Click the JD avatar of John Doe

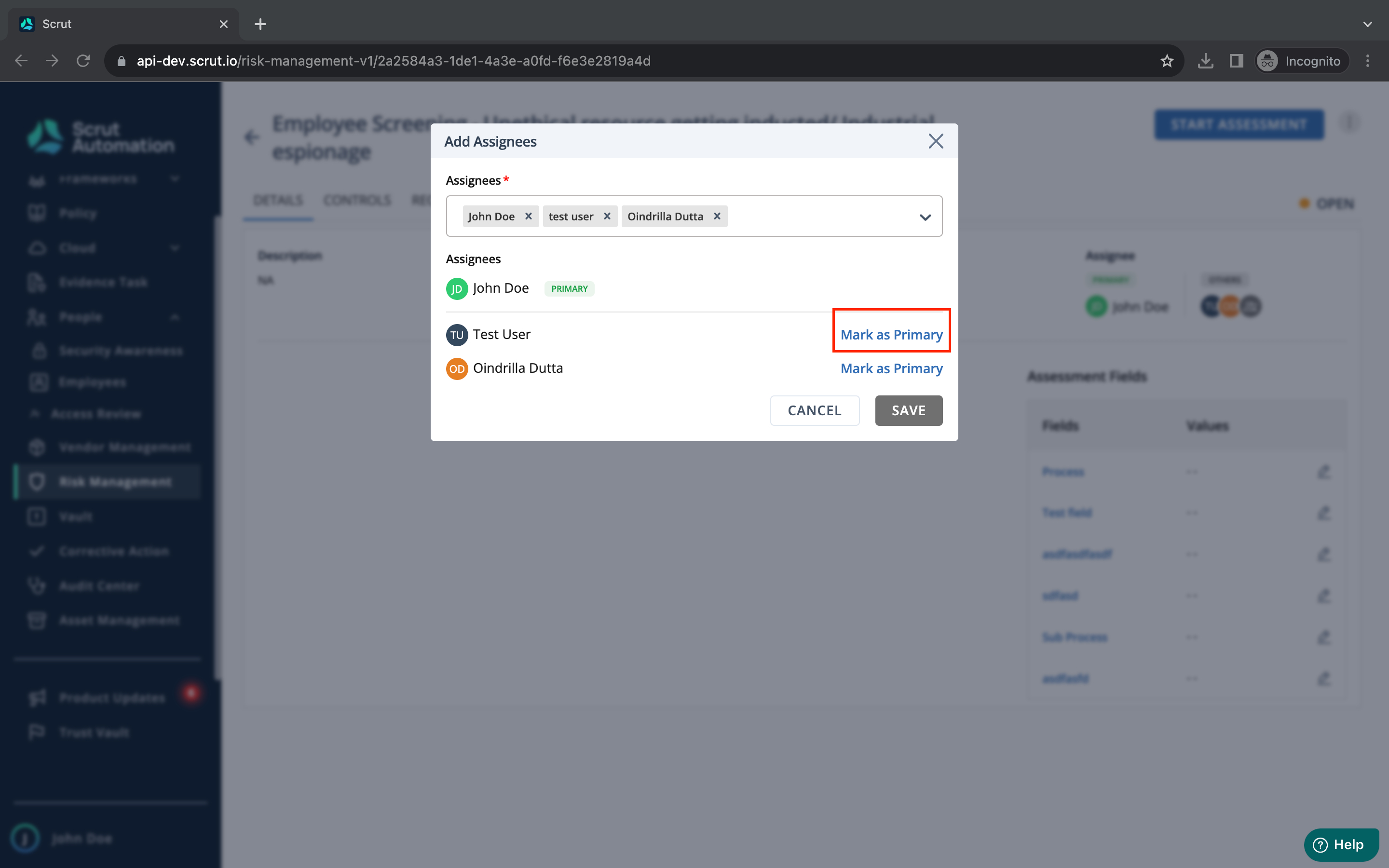pos(457,289)
